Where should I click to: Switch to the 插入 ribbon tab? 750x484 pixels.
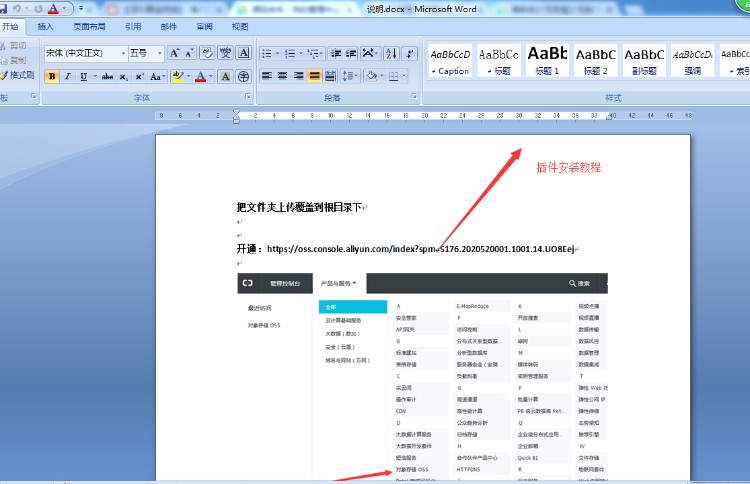pos(45,27)
